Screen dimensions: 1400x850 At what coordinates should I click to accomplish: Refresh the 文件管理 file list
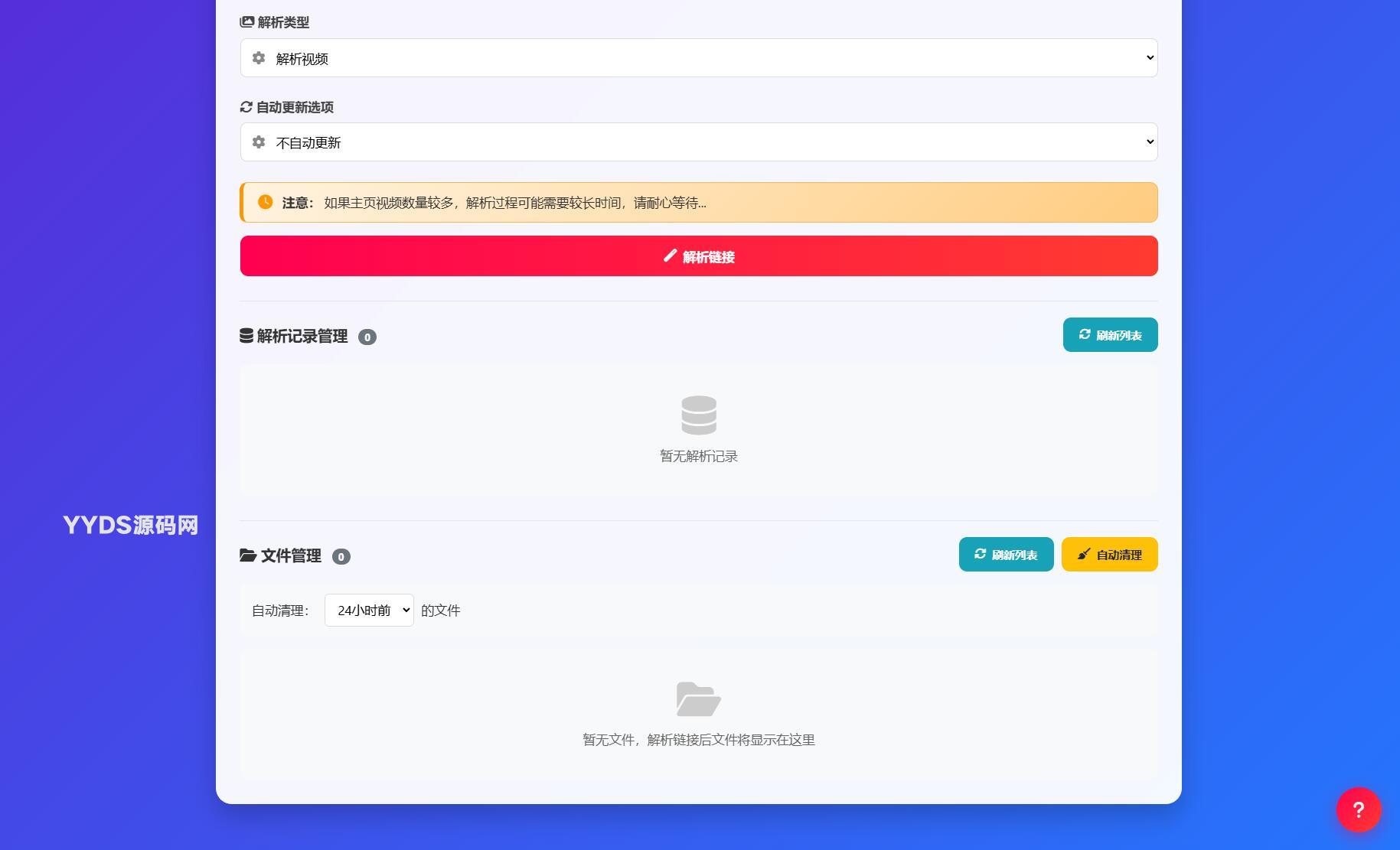pyautogui.click(x=1006, y=555)
